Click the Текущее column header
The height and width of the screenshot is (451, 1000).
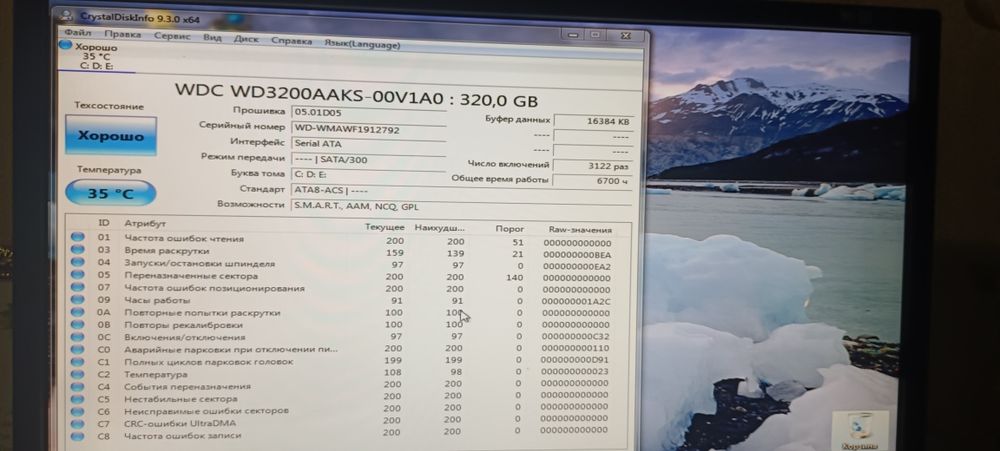coord(384,227)
